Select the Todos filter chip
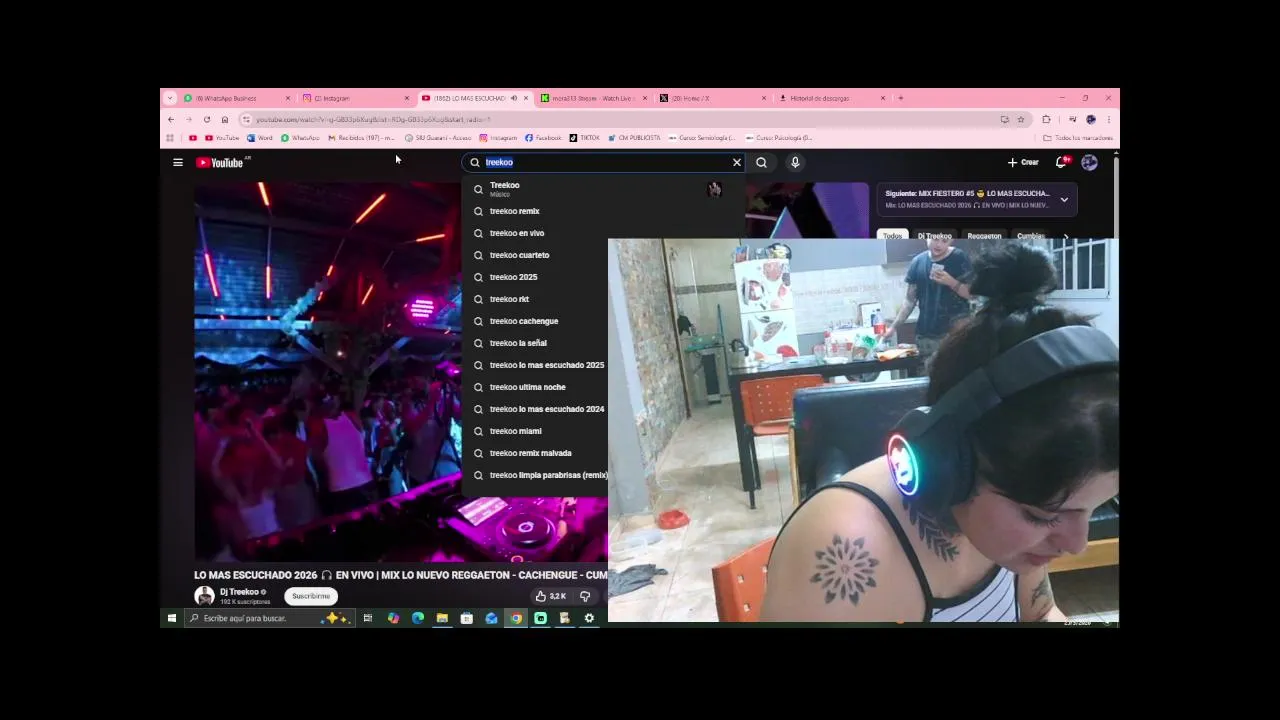 click(892, 236)
